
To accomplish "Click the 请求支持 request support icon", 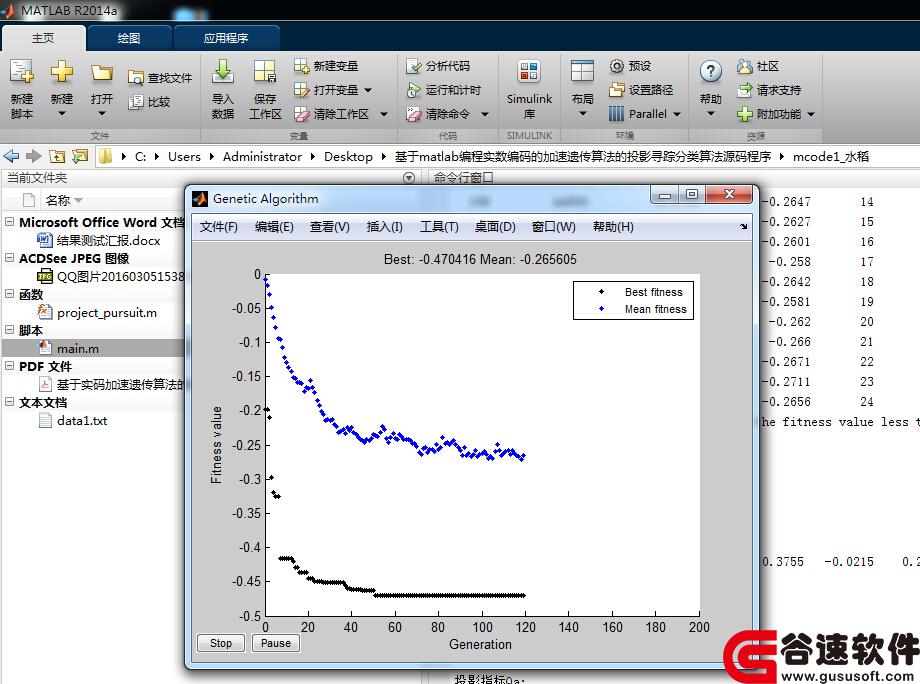I will tap(745, 90).
